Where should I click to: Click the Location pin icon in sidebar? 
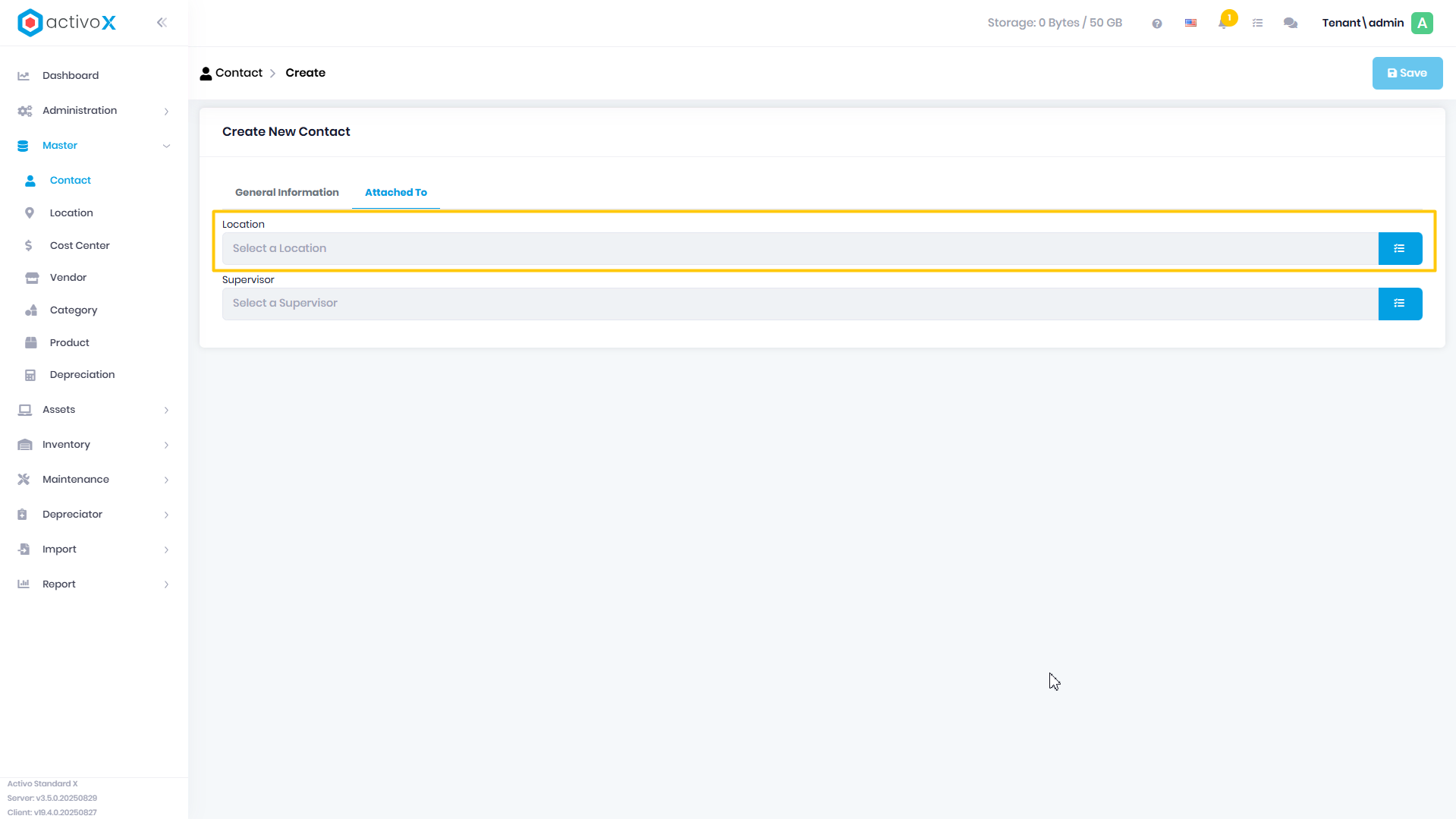click(x=30, y=213)
